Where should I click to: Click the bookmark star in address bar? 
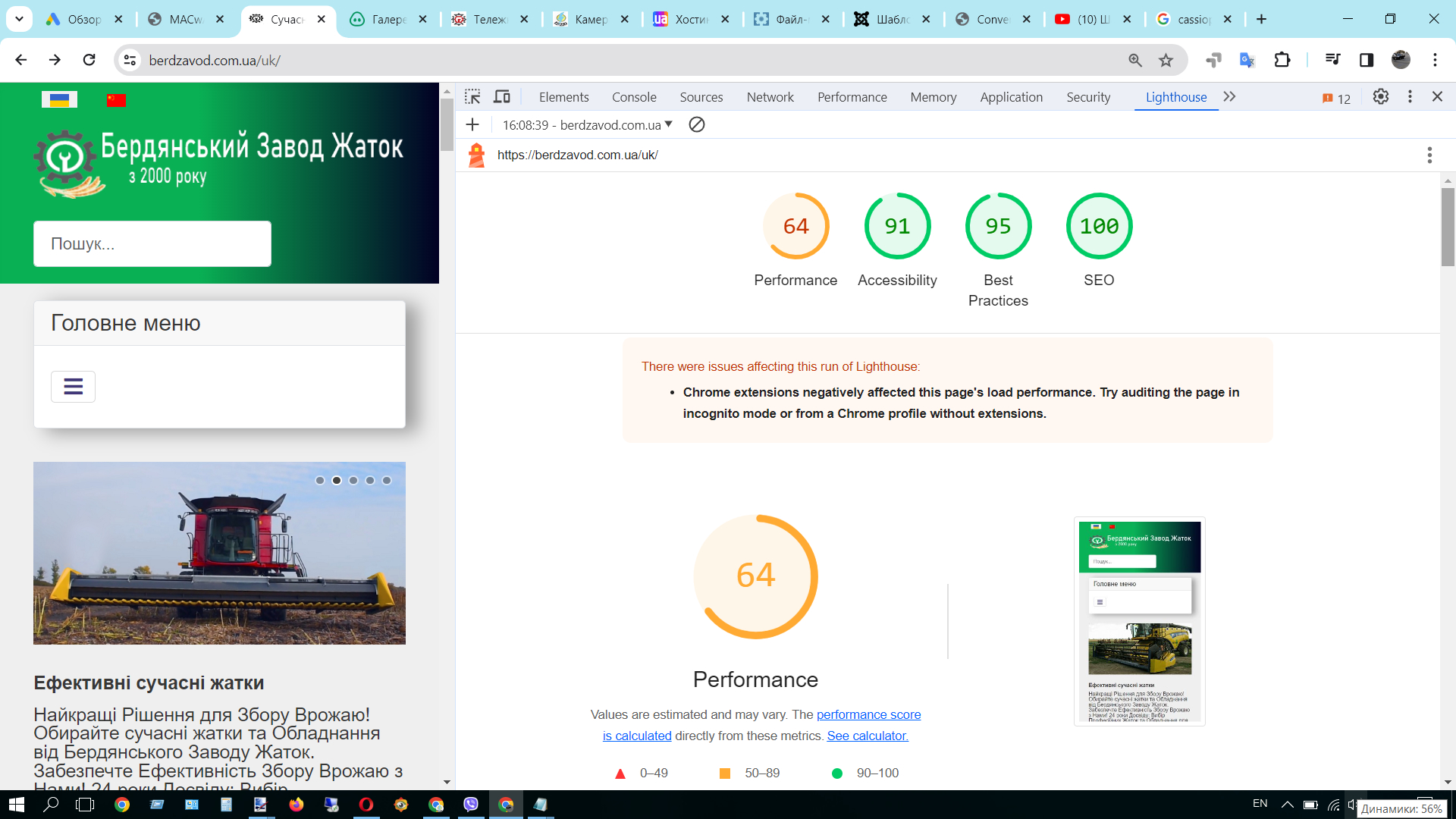pyautogui.click(x=1166, y=60)
